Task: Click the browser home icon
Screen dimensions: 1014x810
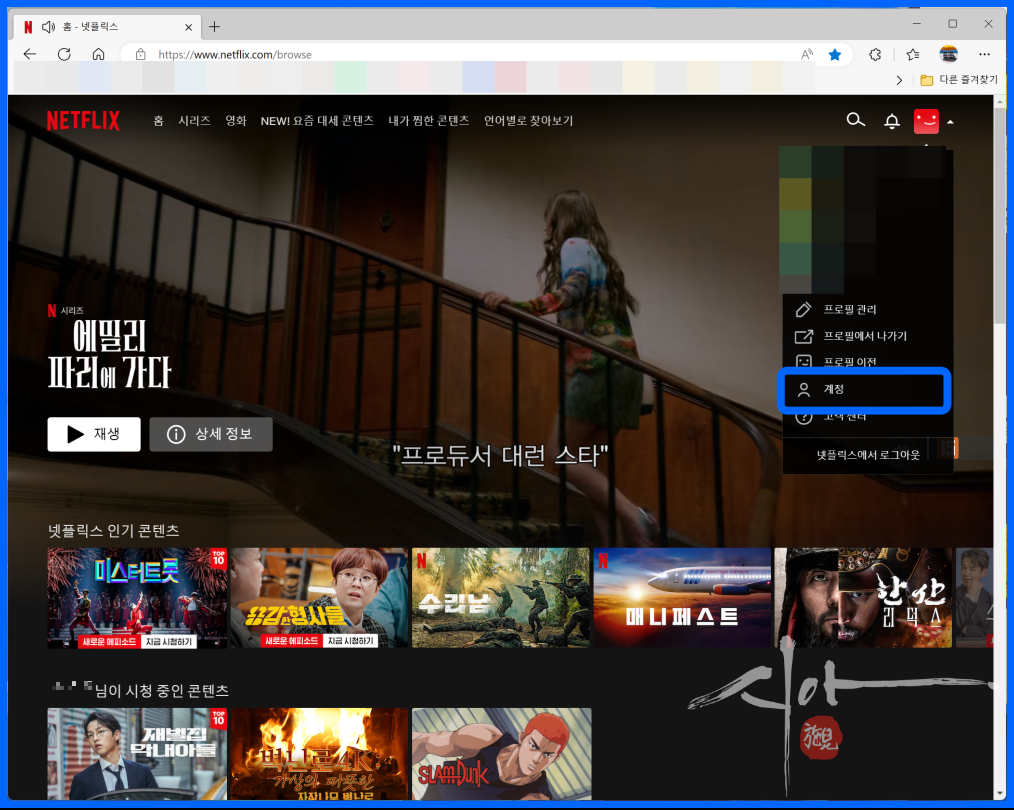Action: (x=98, y=54)
